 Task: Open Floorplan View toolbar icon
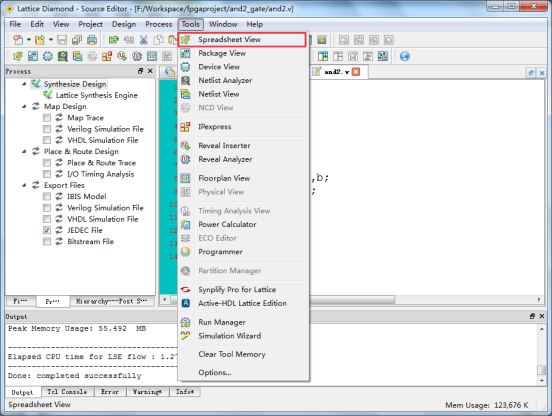coord(152,56)
